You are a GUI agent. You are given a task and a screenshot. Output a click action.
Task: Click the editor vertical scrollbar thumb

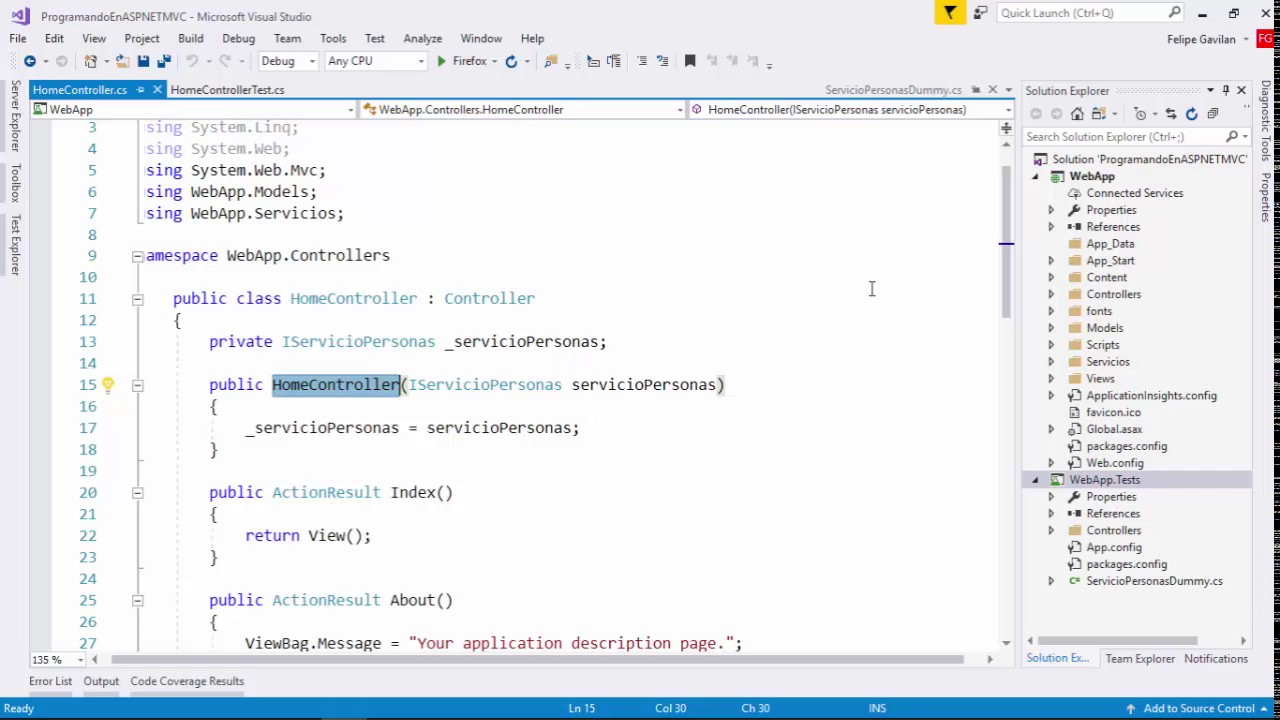(x=1006, y=240)
